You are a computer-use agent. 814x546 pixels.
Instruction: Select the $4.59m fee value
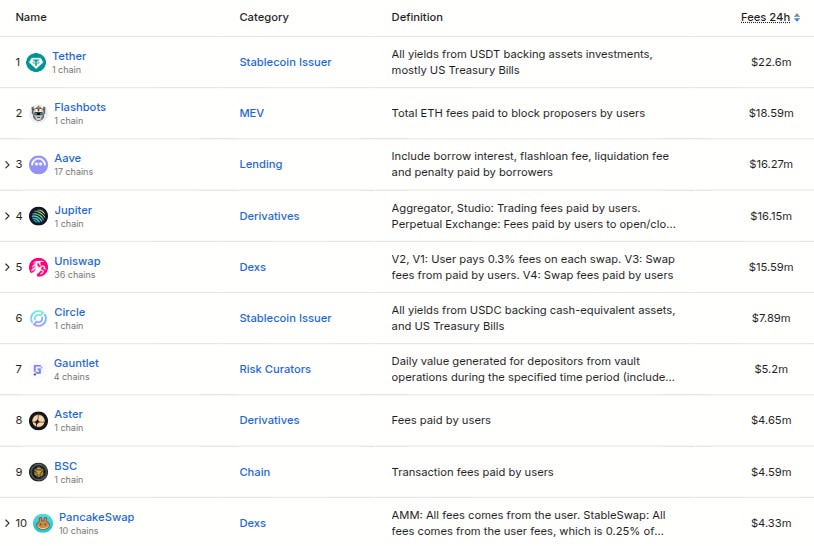[x=771, y=472]
